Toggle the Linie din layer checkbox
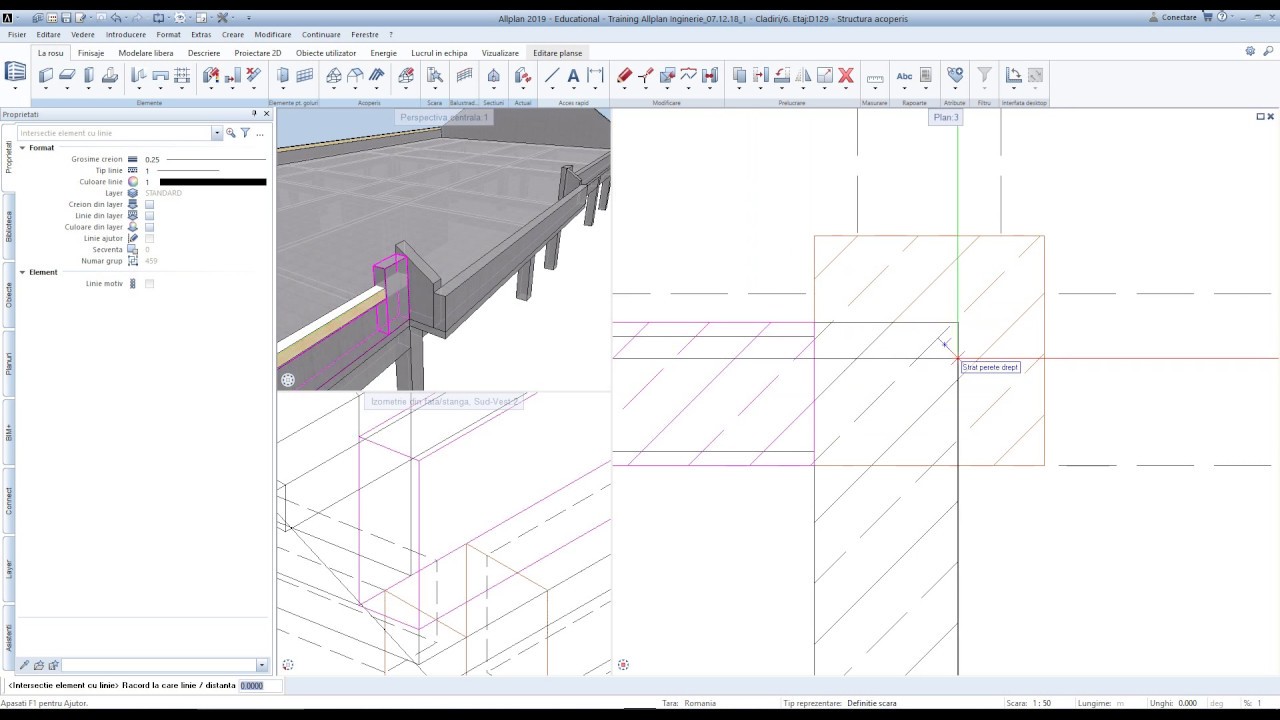The image size is (1280, 720). [149, 216]
